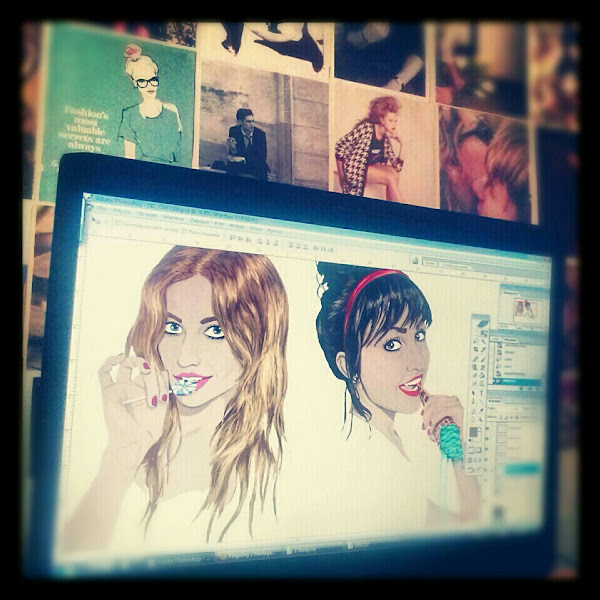Open the Plik menu
The width and height of the screenshot is (600, 600).
102,209
